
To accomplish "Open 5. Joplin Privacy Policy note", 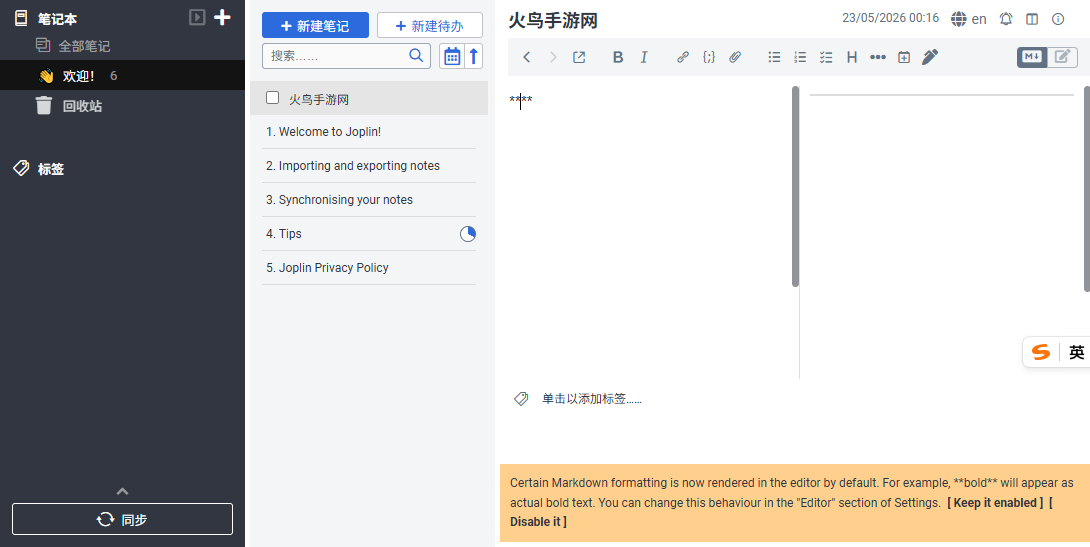I will 369,268.
